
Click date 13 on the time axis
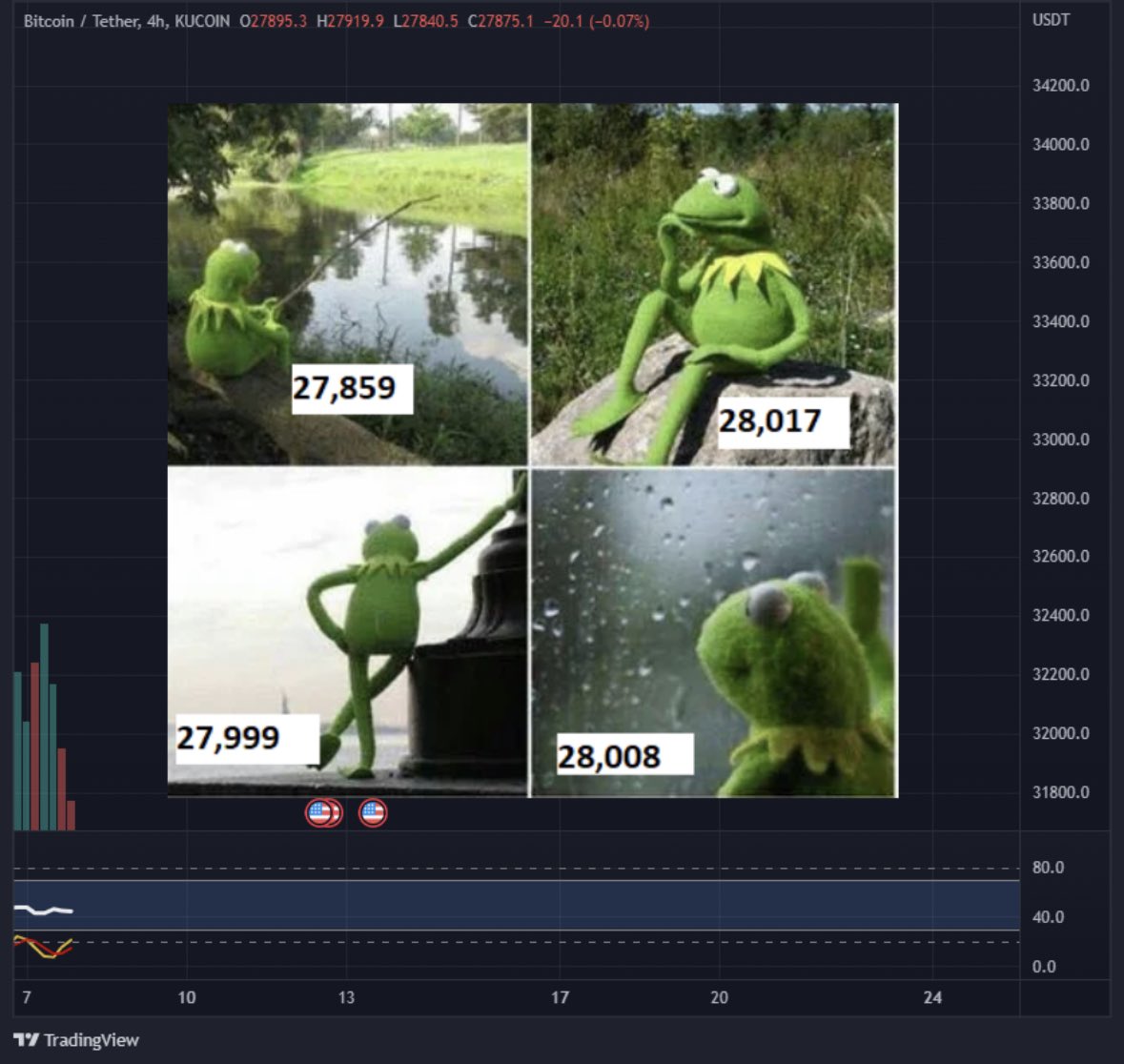(346, 997)
